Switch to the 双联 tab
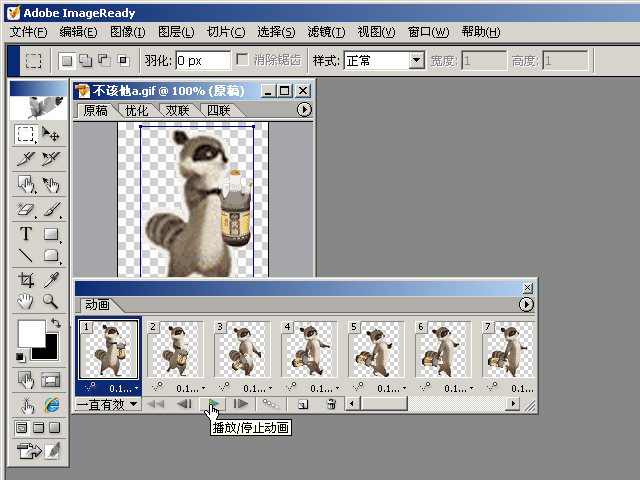Image resolution: width=640 pixels, height=480 pixels. point(177,111)
